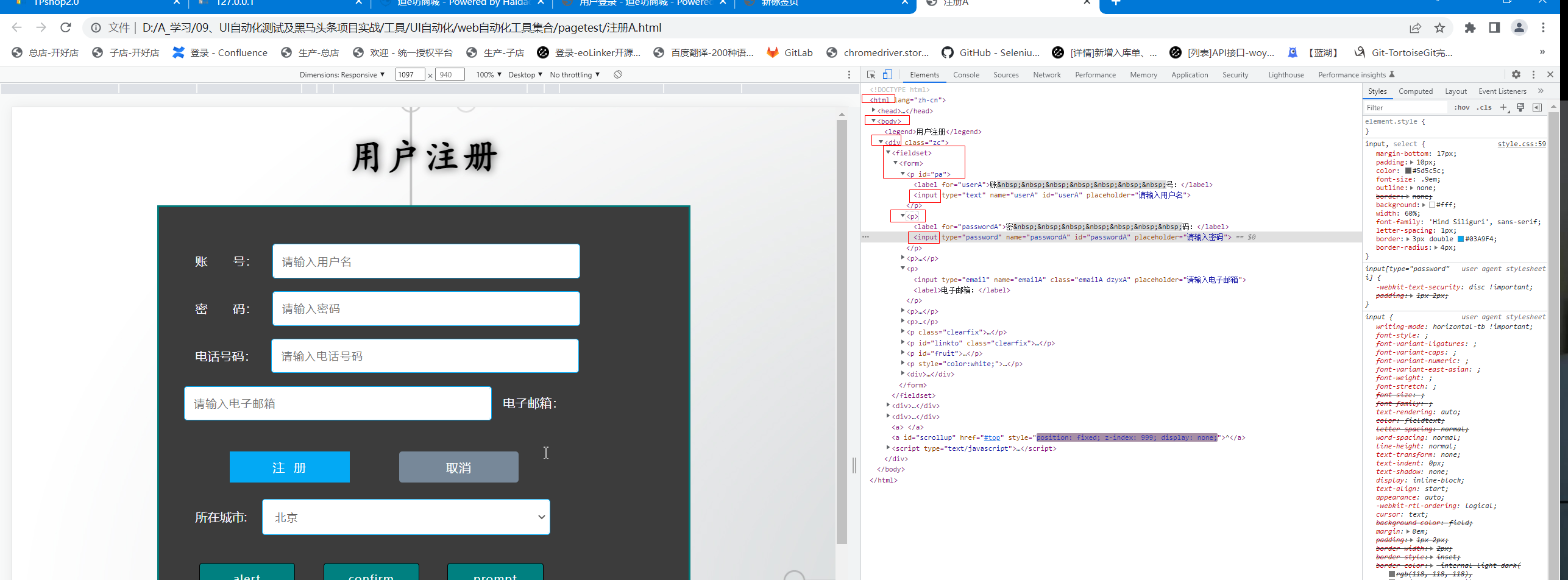Open the No throttling dropdown

point(575,74)
